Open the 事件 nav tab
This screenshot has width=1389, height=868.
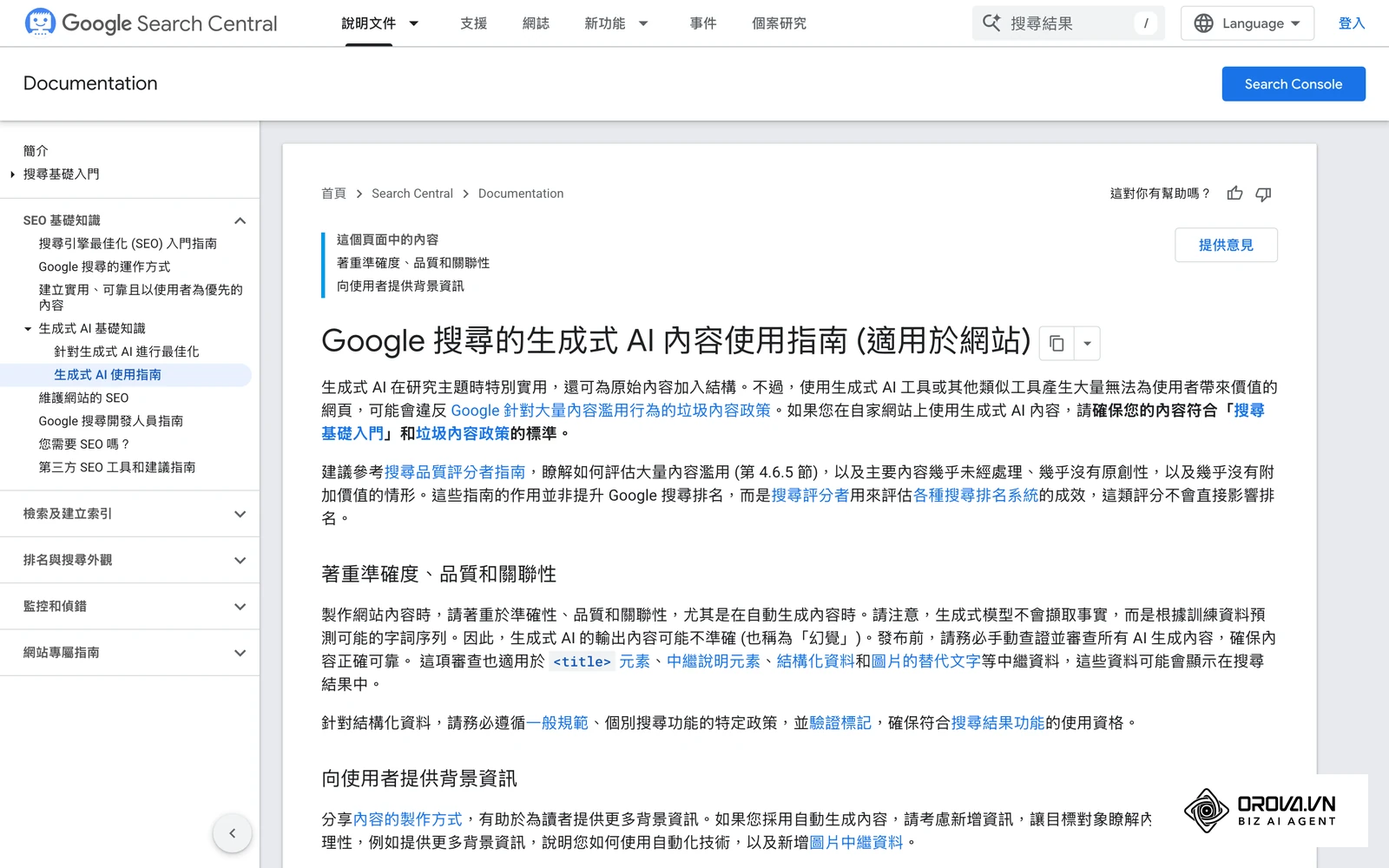click(703, 23)
